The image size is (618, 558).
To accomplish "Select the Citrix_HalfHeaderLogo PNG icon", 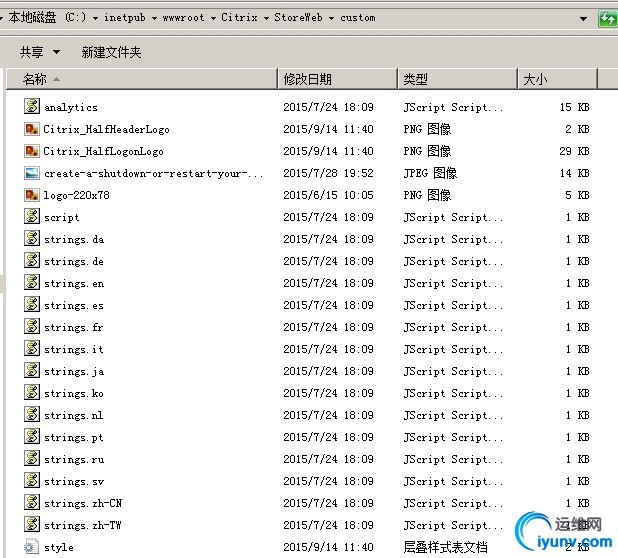I will 32,128.
